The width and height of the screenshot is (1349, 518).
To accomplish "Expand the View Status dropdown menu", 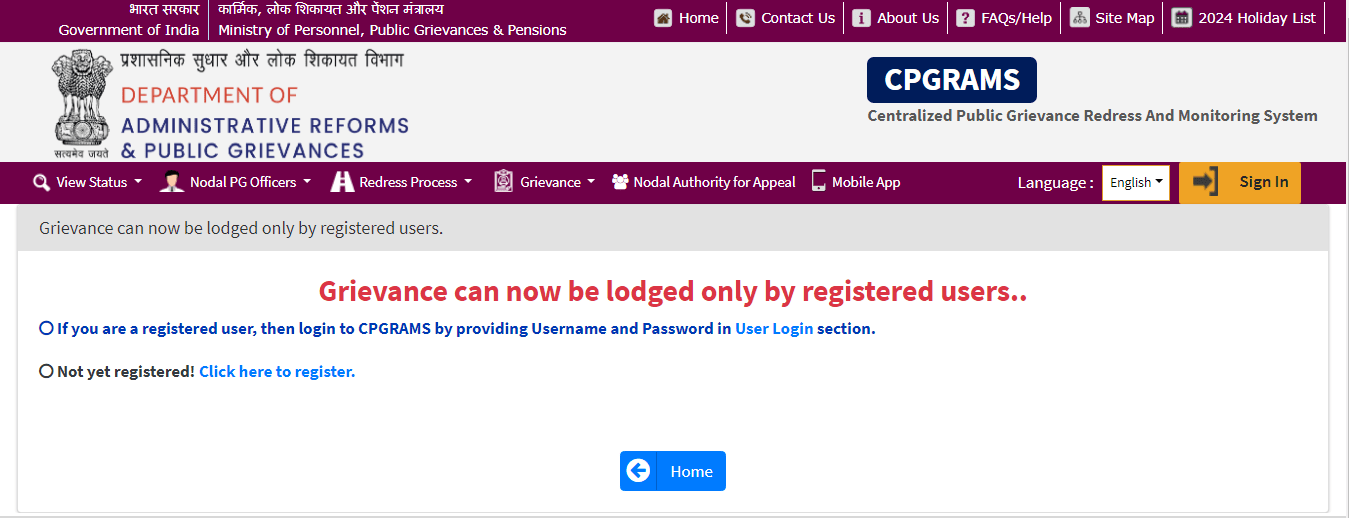I will [x=88, y=182].
